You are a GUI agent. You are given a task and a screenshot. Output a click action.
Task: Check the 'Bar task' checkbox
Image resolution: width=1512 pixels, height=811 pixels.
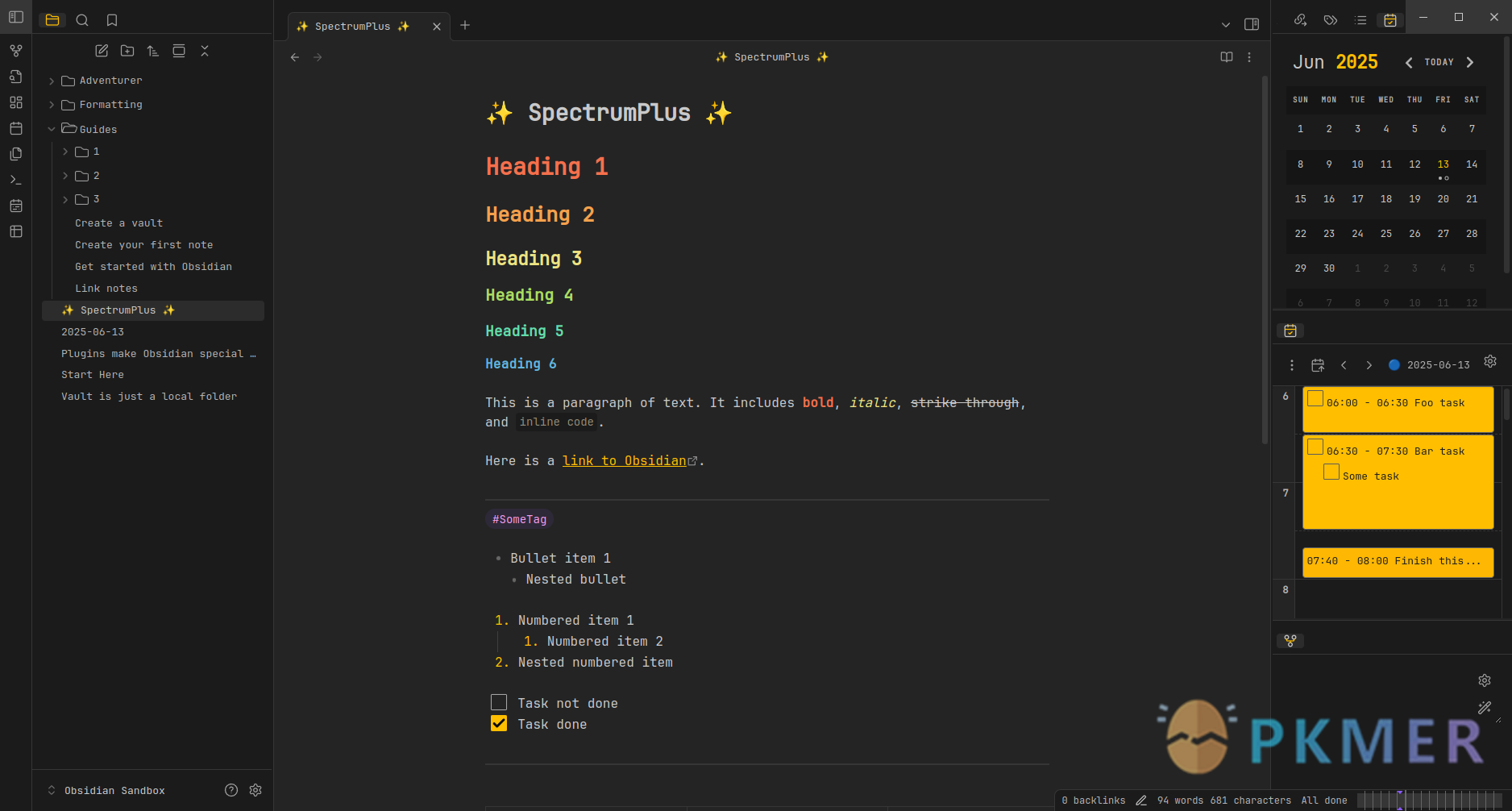[x=1315, y=447]
